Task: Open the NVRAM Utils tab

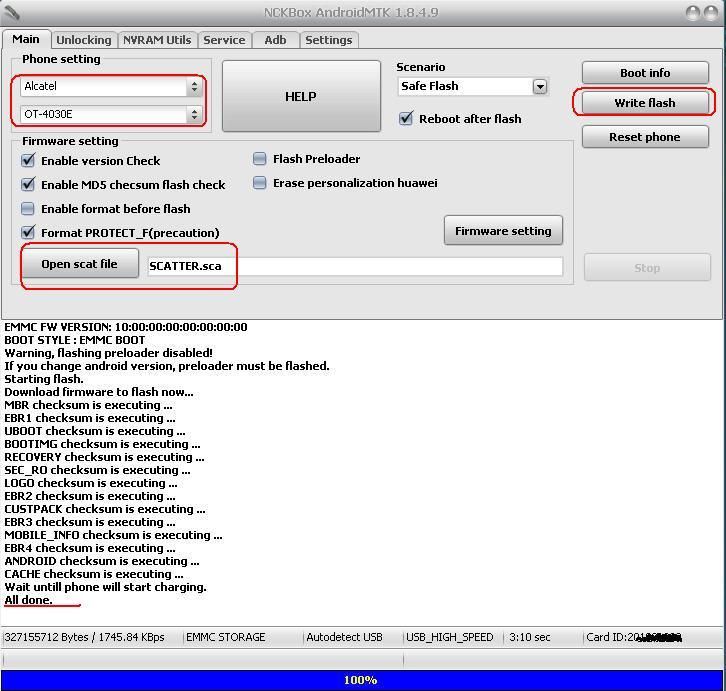Action: click(x=157, y=40)
